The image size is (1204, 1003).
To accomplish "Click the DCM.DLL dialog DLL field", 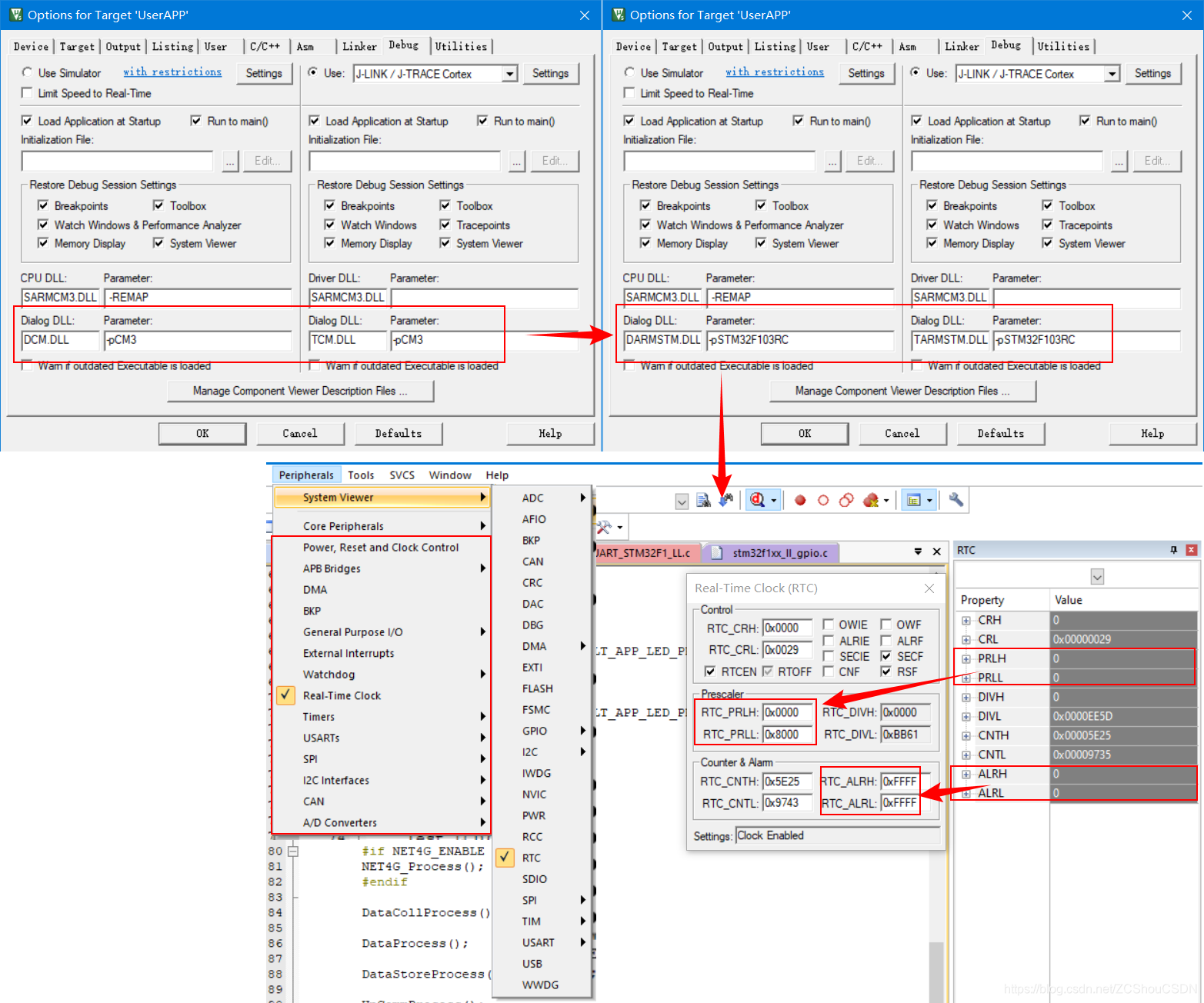I will click(60, 340).
